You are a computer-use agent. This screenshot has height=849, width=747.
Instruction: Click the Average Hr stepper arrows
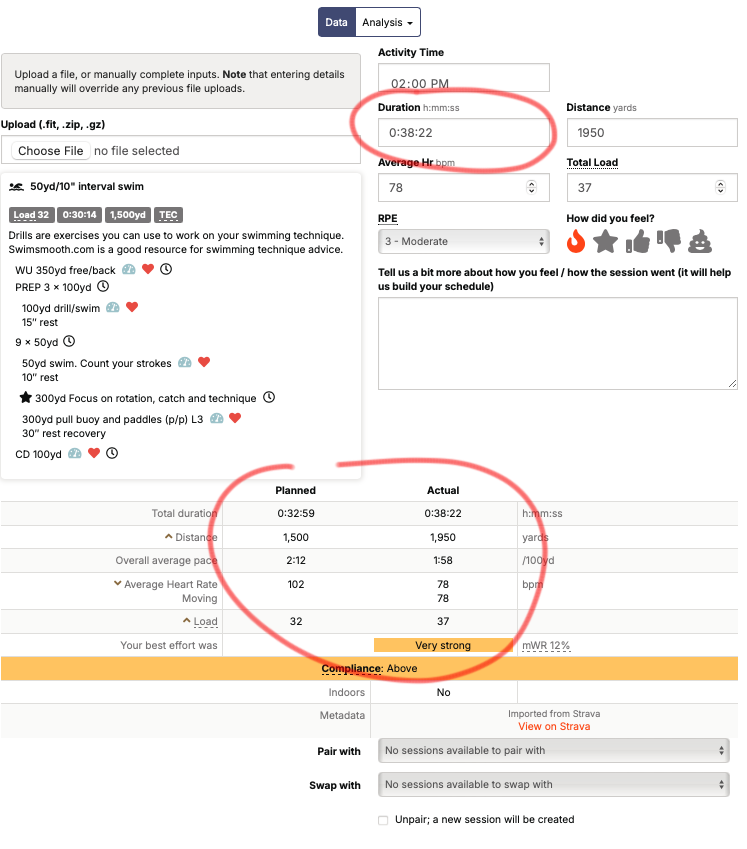tap(532, 187)
